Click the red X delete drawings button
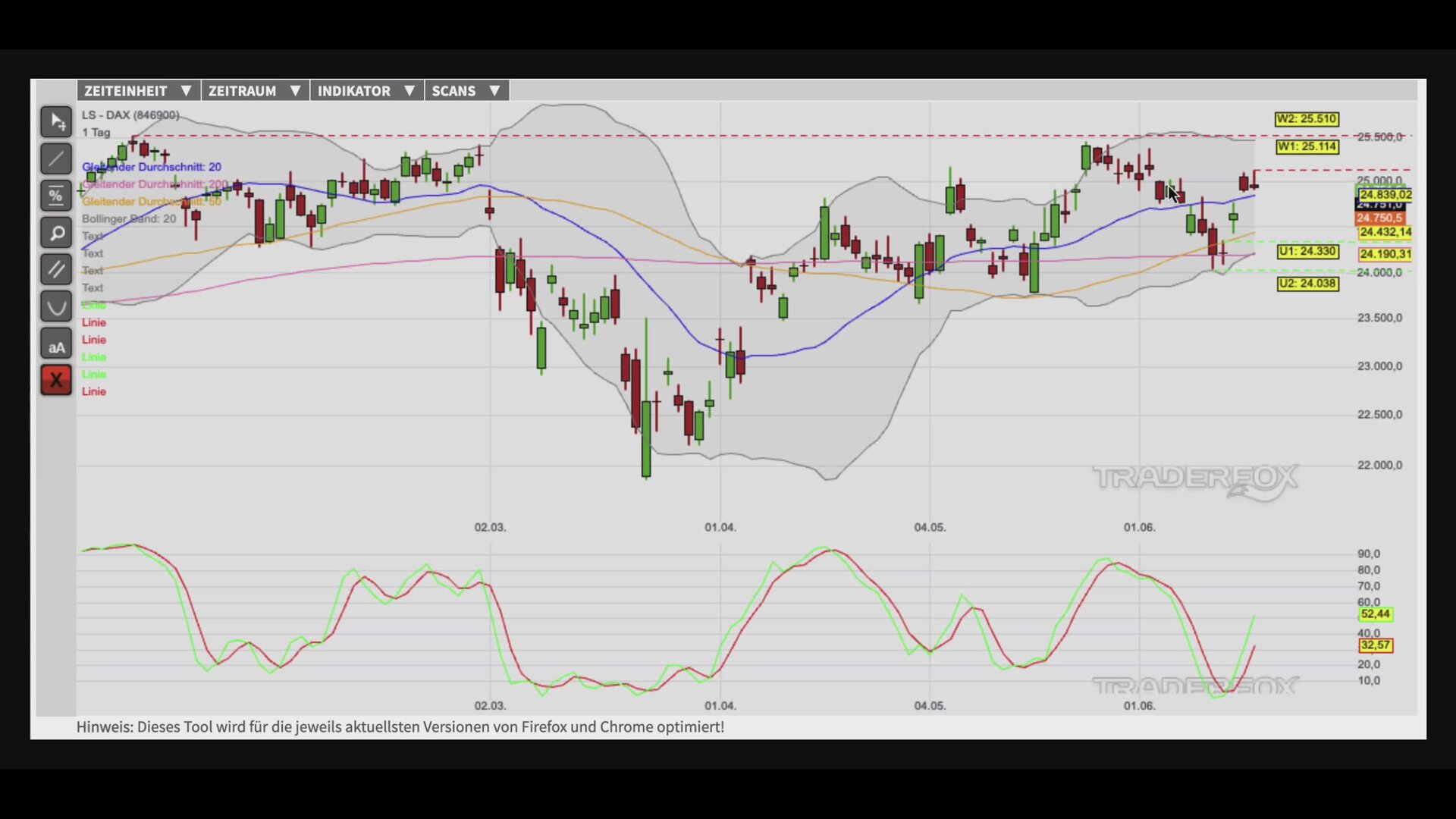 click(56, 380)
